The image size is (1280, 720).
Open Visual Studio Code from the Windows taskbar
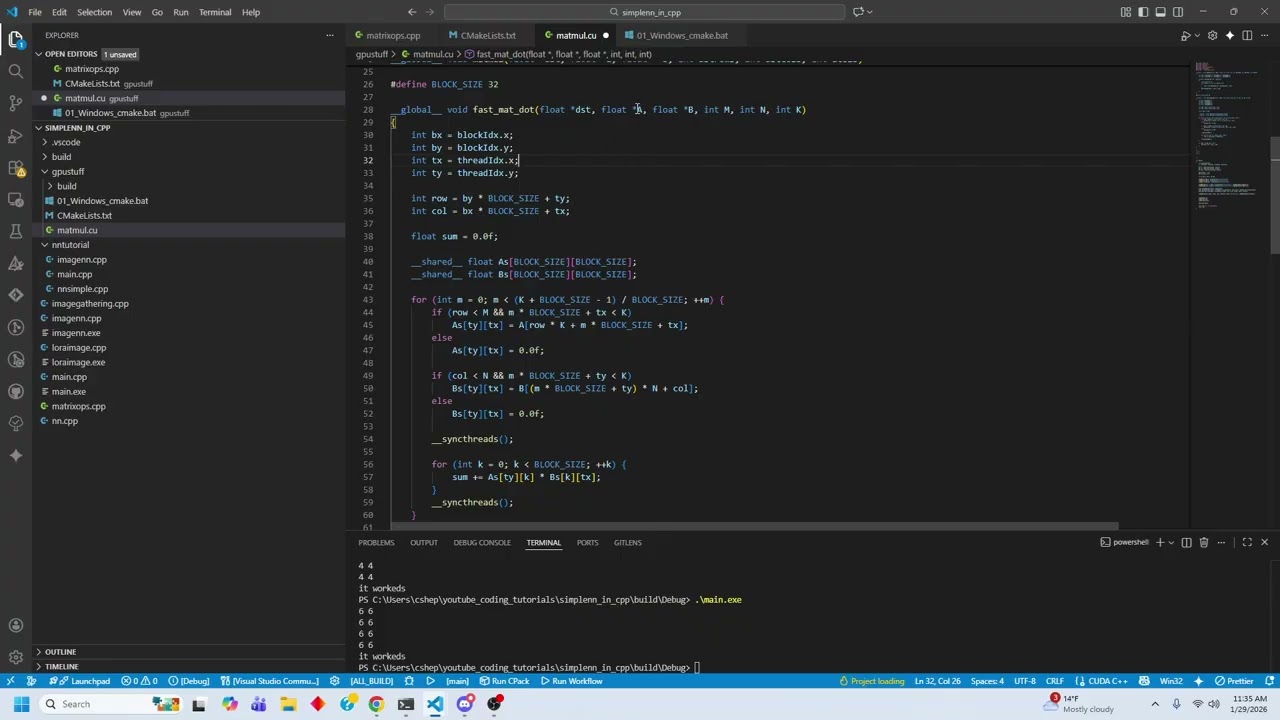(435, 704)
